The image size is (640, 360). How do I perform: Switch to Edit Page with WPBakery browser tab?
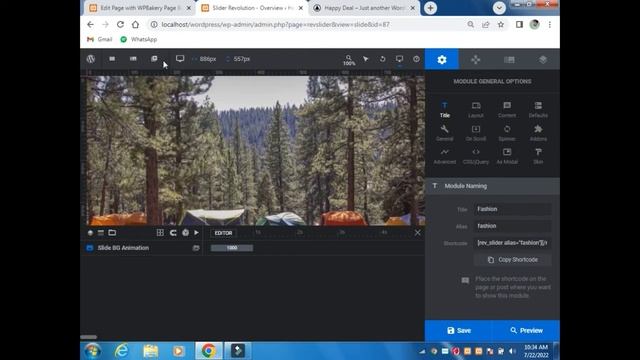tap(140, 8)
